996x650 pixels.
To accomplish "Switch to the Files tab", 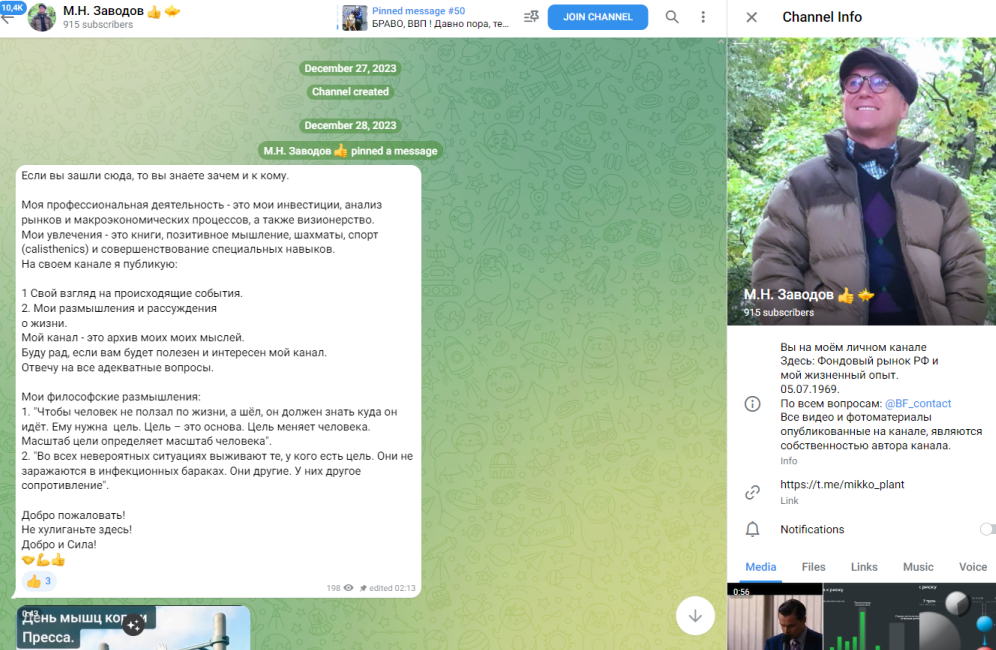I will pyautogui.click(x=813, y=567).
